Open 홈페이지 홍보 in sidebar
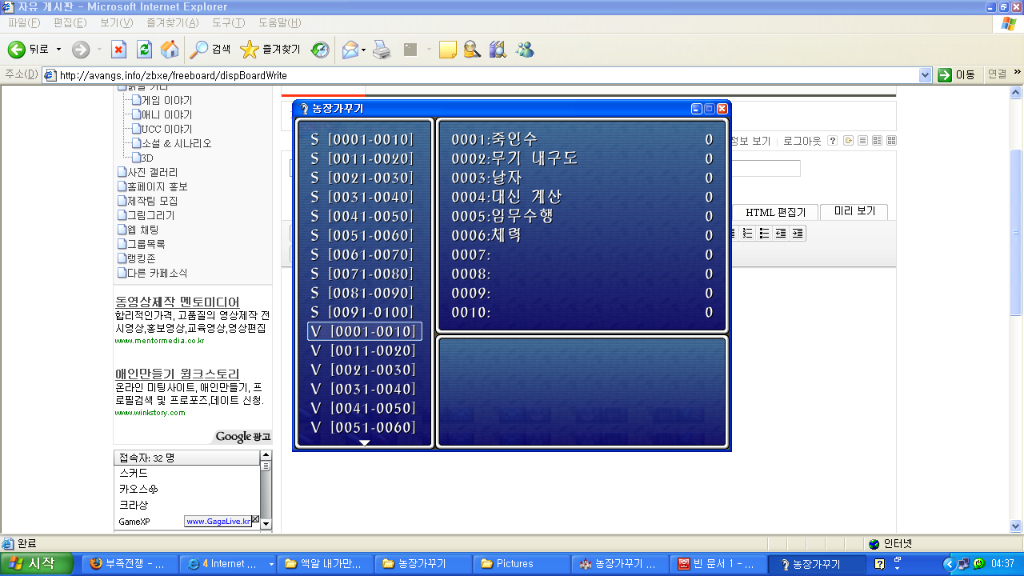 157,187
